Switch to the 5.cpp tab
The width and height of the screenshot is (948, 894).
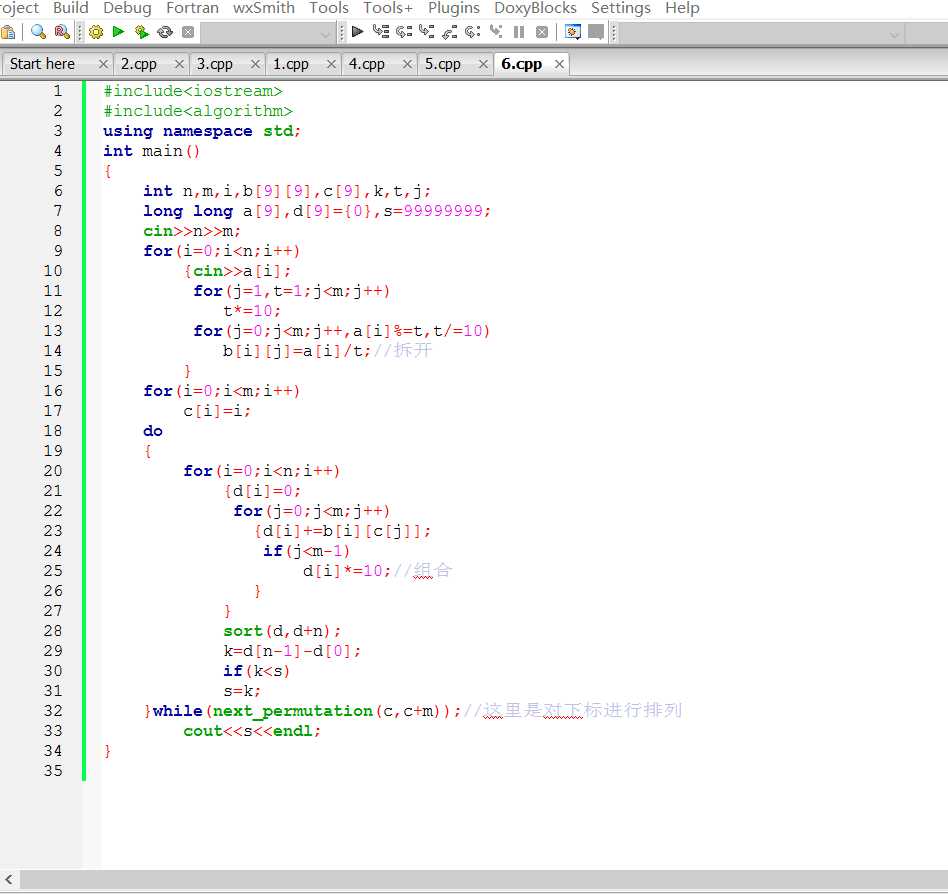443,64
